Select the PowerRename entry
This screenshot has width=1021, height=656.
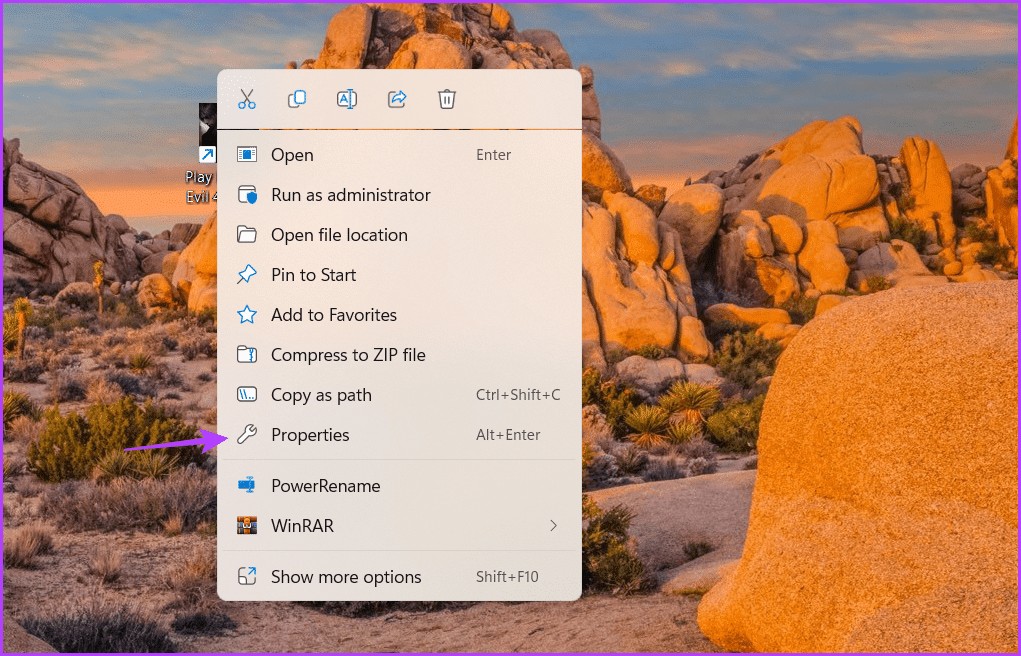399,486
